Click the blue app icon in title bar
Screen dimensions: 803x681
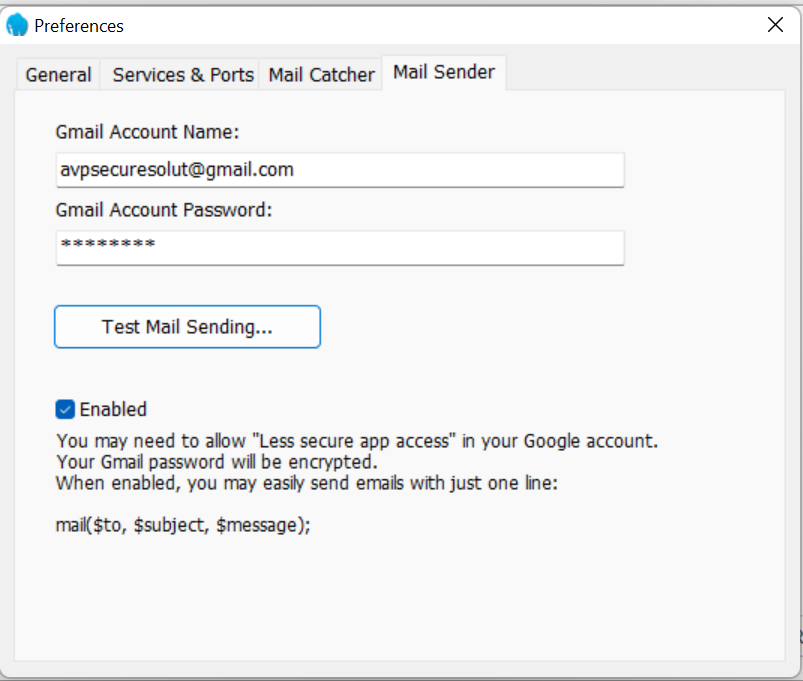(x=17, y=25)
